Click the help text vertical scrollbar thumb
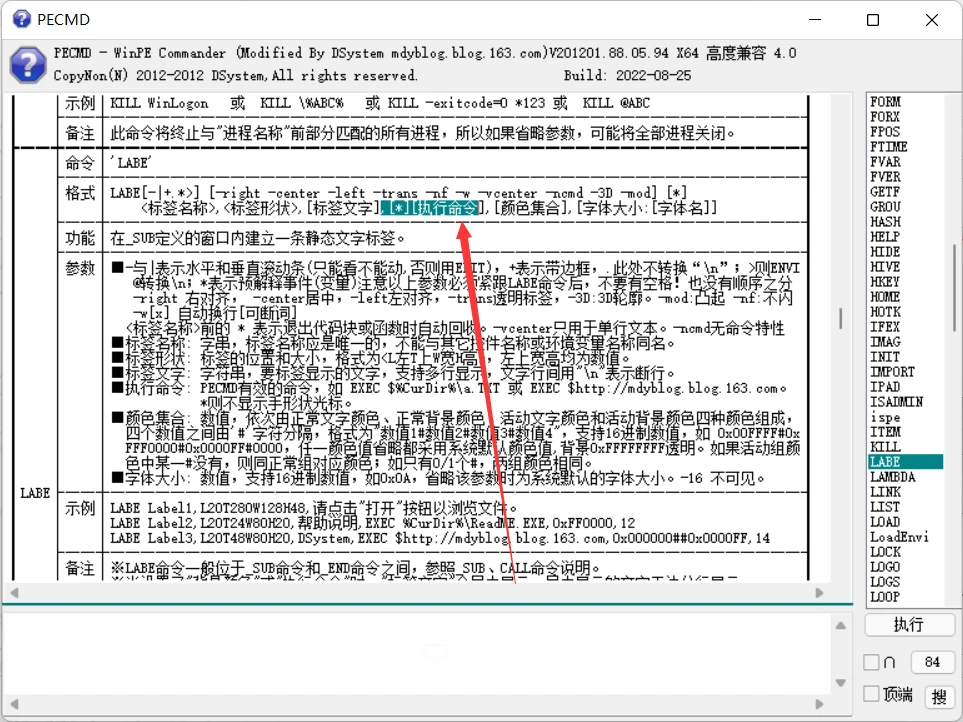This screenshot has width=963, height=722. click(x=840, y=318)
